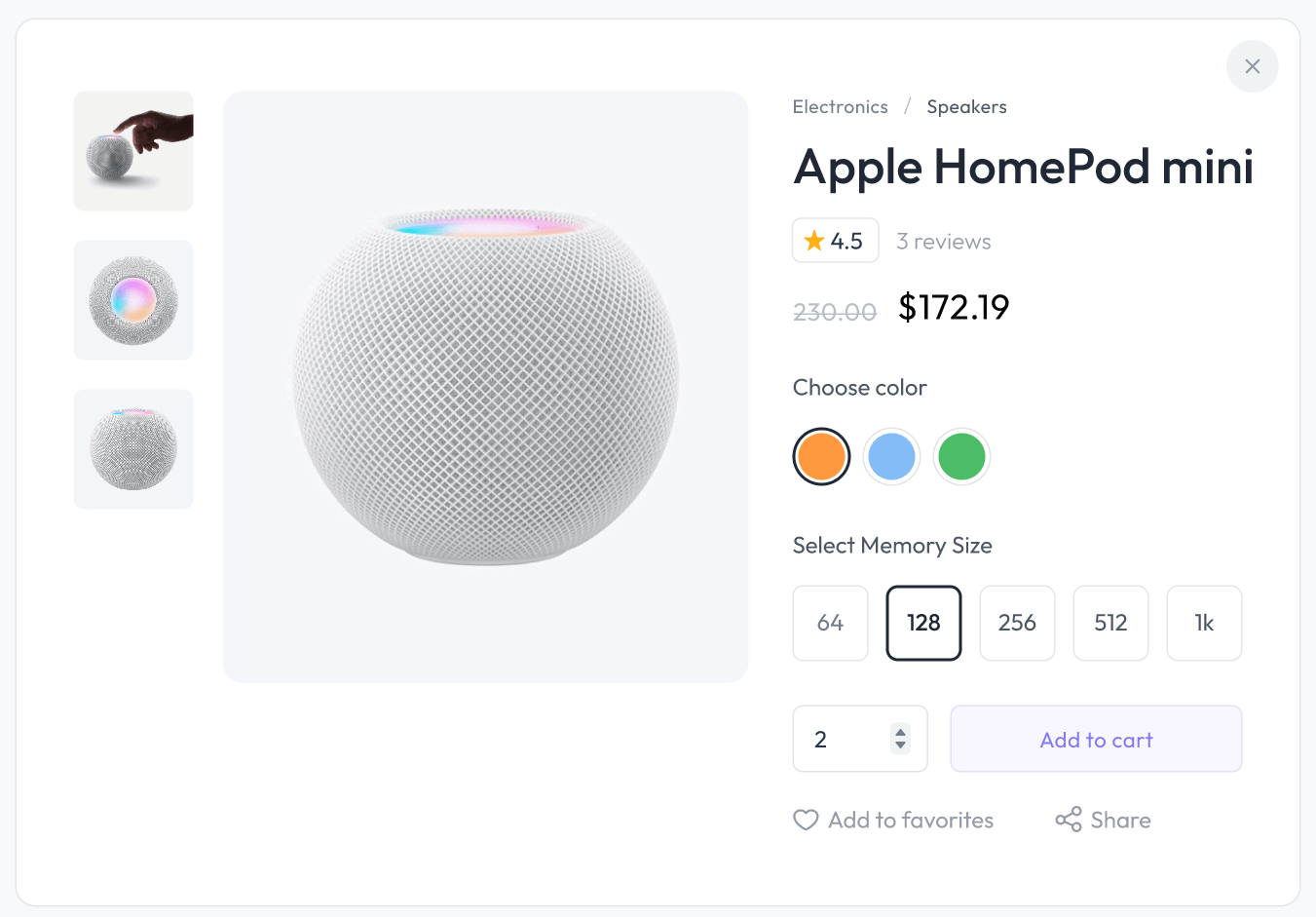Image resolution: width=1316 pixels, height=917 pixels.
Task: Select the 256 memory size option
Action: tap(1017, 623)
